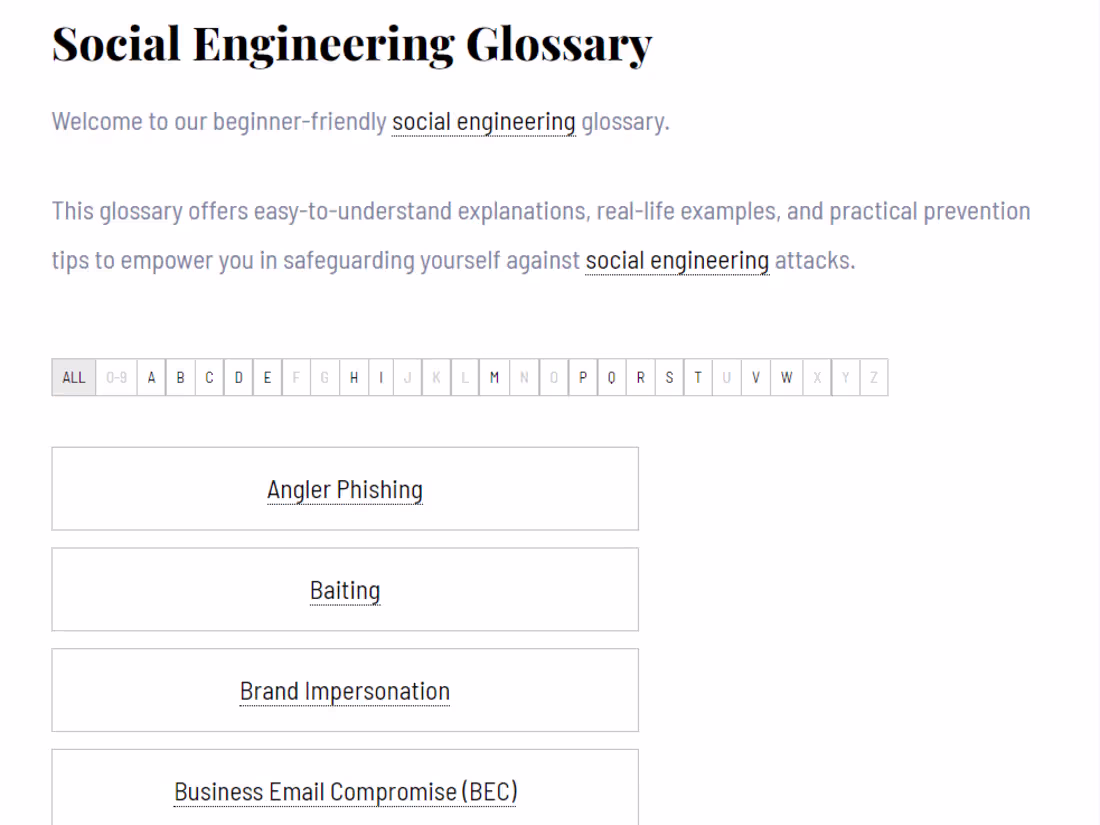Screen dimensions: 1100x825
Task: Switch to the C letter filter
Action: tap(209, 377)
